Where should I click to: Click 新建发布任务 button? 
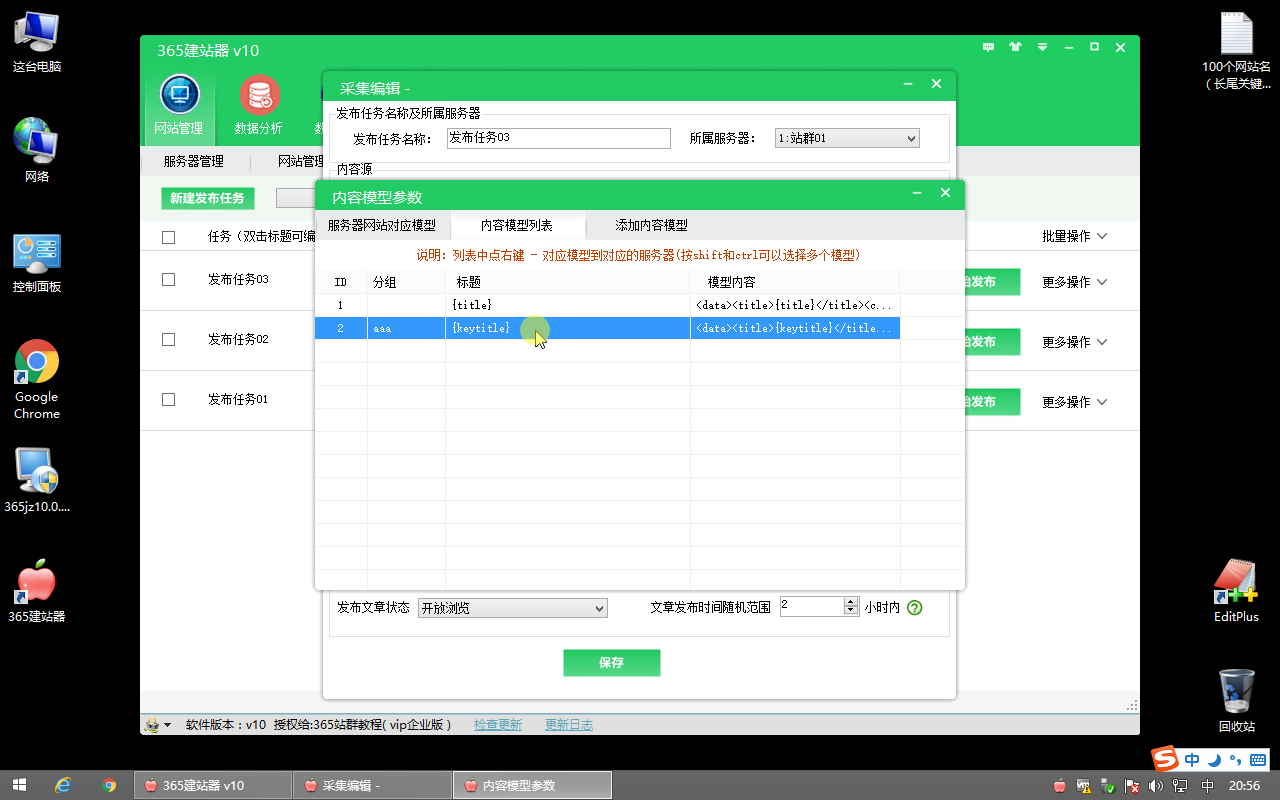[x=207, y=198]
